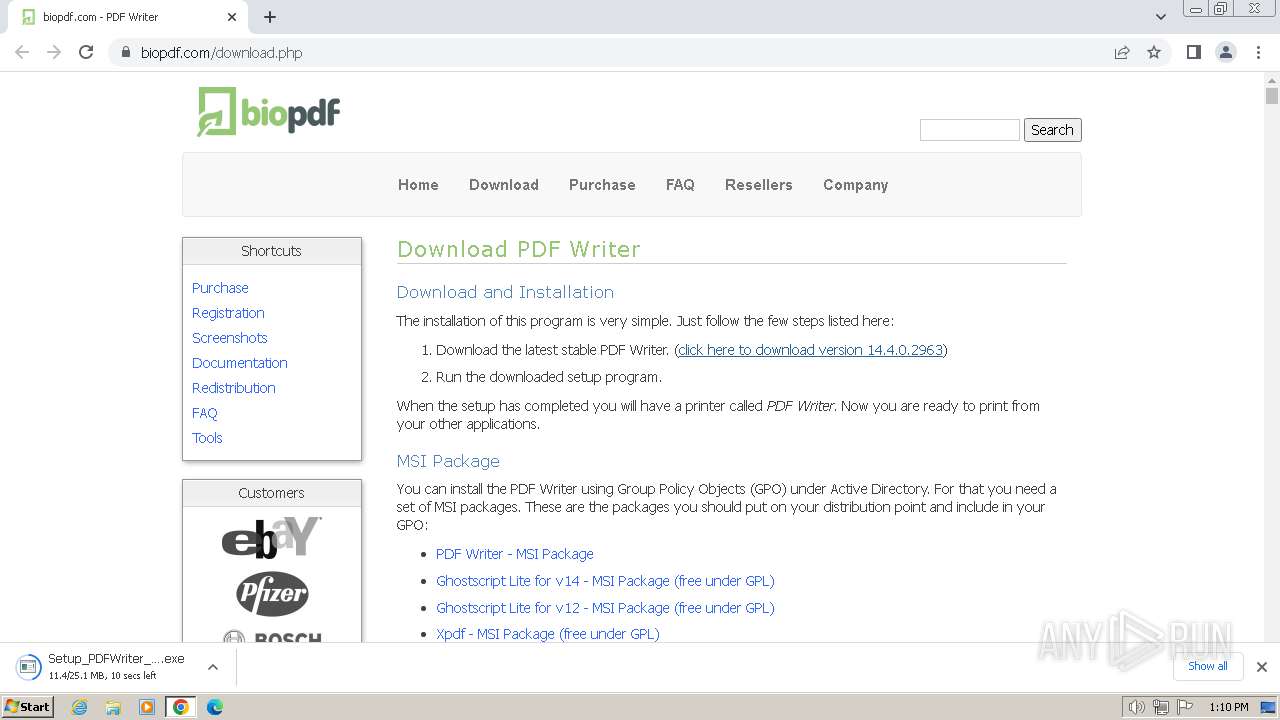This screenshot has width=1280, height=720.
Task: Click the Purchase shortcut link
Action: (x=220, y=288)
